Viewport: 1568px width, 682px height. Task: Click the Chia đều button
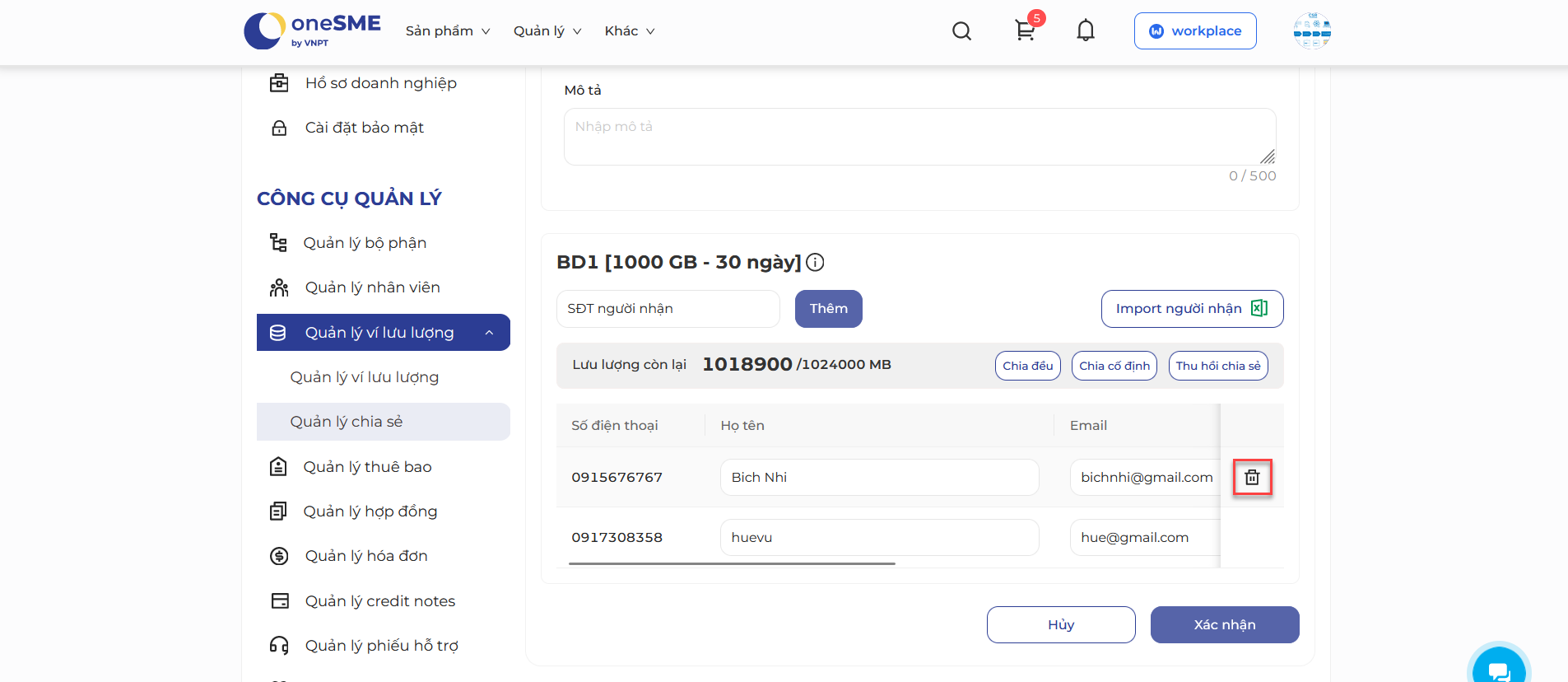pos(1027,366)
